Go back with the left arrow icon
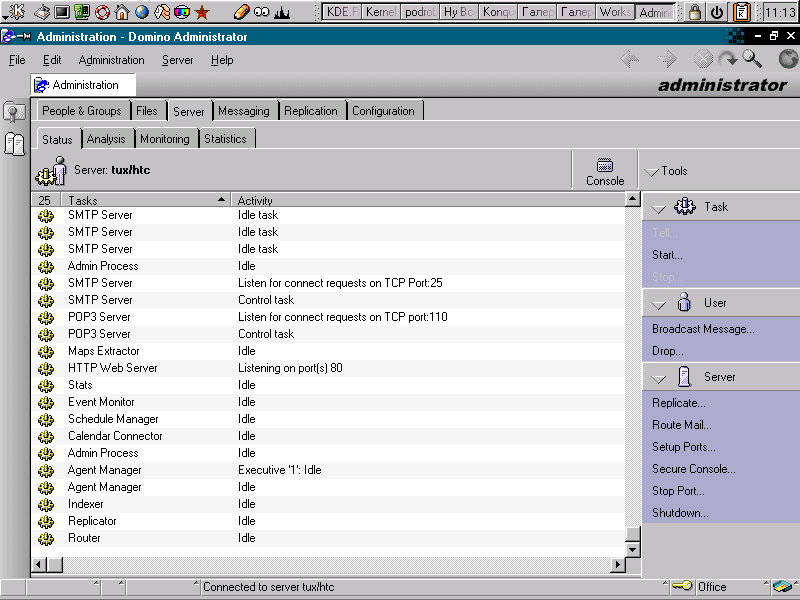Viewport: 800px width, 600px height. click(630, 59)
